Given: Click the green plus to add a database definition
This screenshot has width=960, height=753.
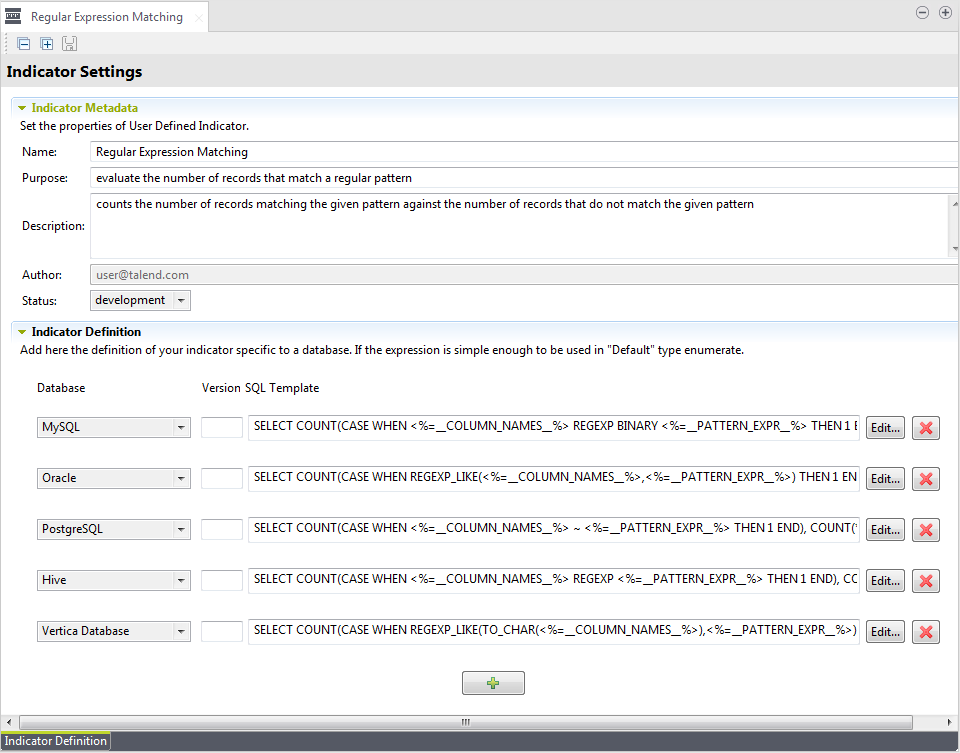Looking at the screenshot, I should [x=493, y=682].
